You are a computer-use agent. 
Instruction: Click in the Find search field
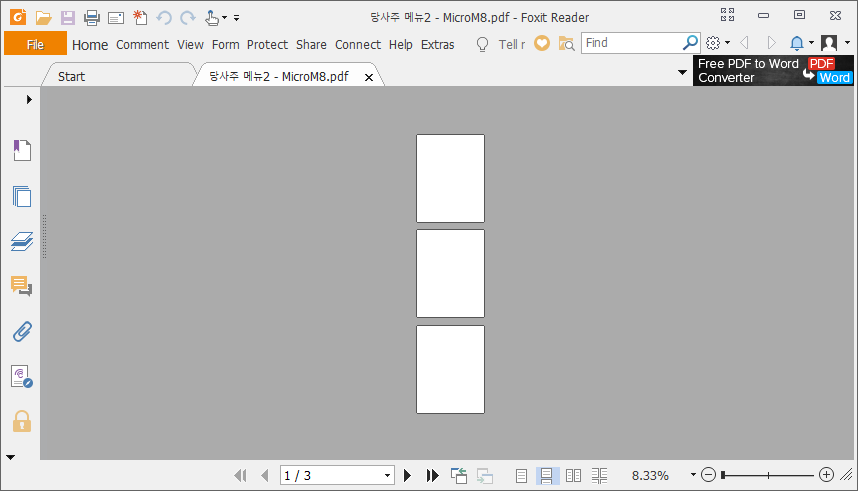coord(632,43)
